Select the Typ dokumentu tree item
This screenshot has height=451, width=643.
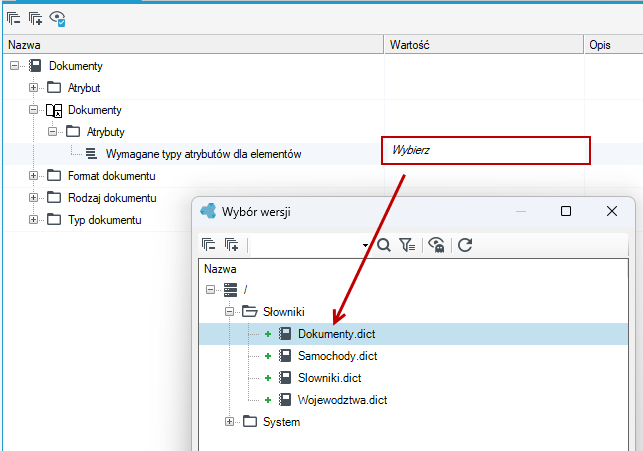105,220
